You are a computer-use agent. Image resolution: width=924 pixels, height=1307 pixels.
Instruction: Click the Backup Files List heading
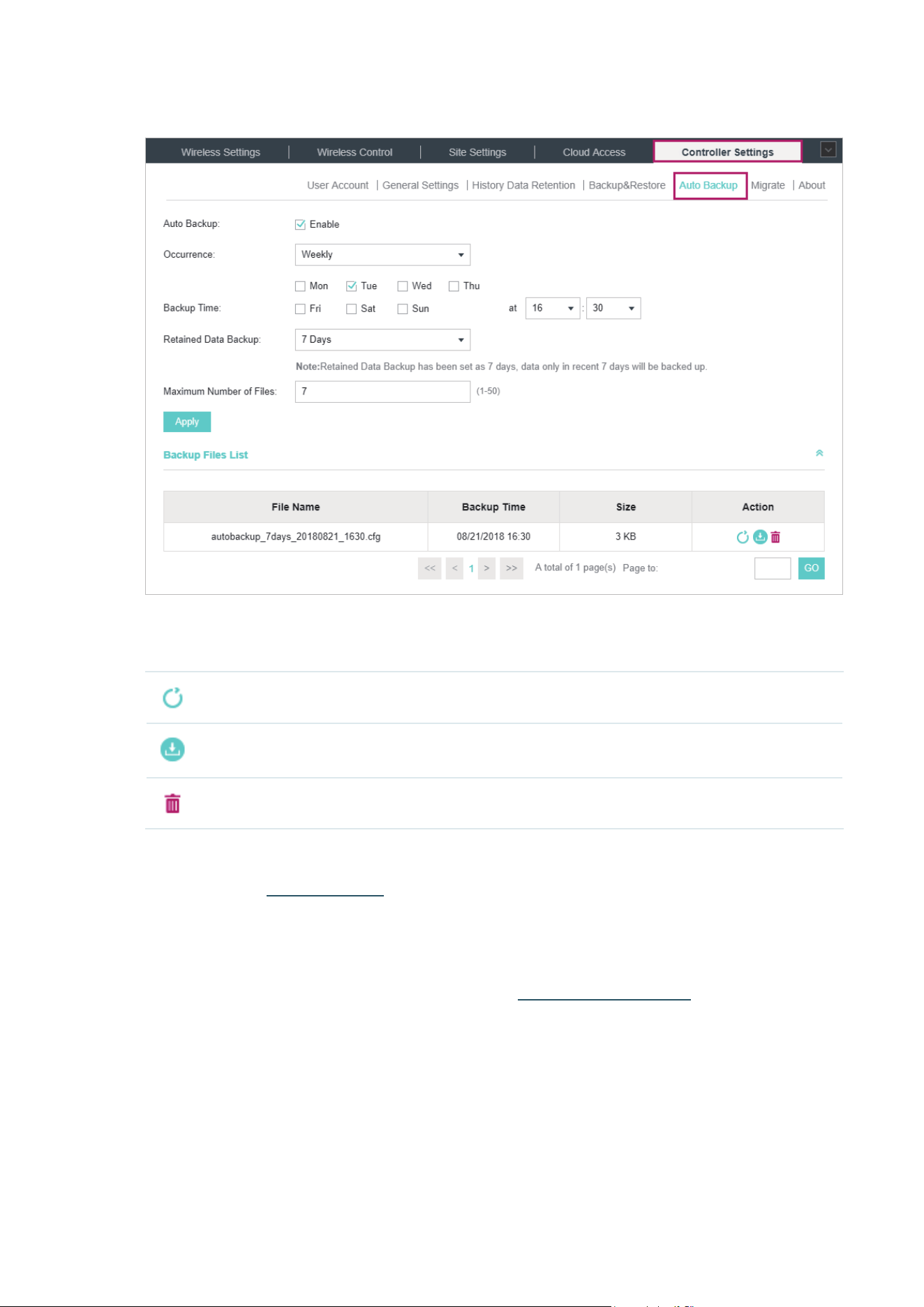click(206, 455)
